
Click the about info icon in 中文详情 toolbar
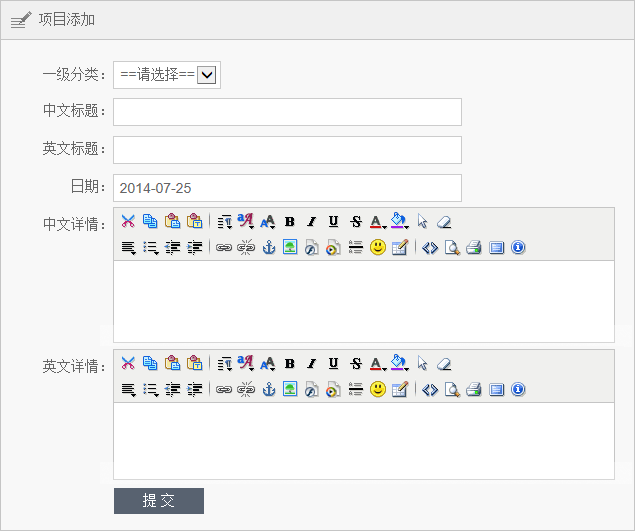click(x=518, y=248)
